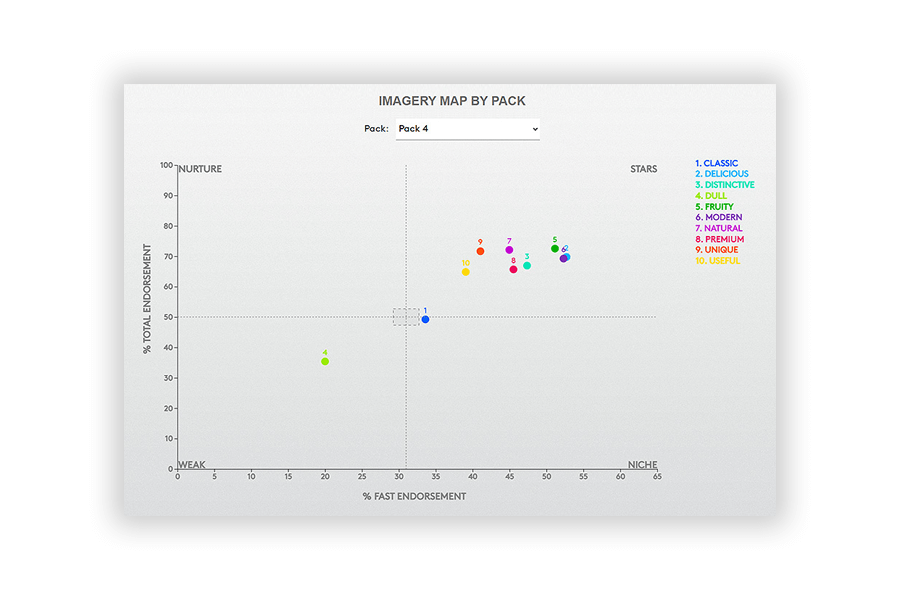Toggle the MODERN legend entry
This screenshot has height=600, width=900.
tap(718, 217)
